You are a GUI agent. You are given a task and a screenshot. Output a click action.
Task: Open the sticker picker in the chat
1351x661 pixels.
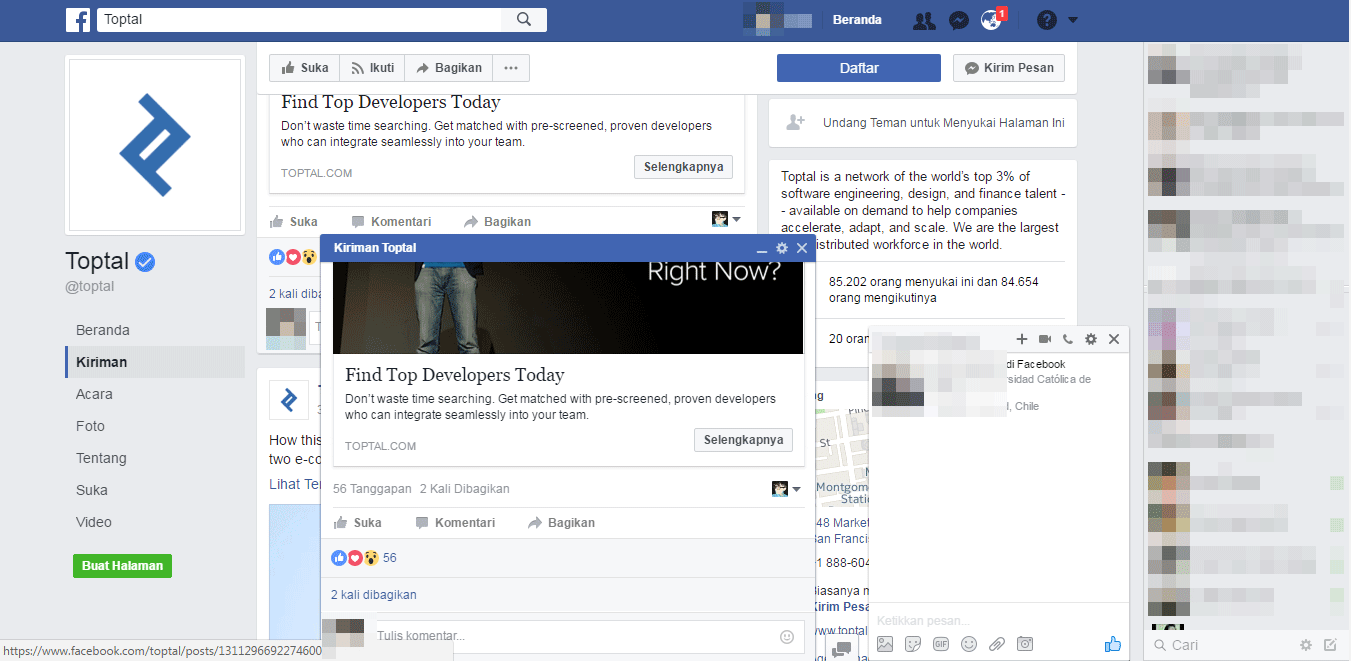point(913,645)
